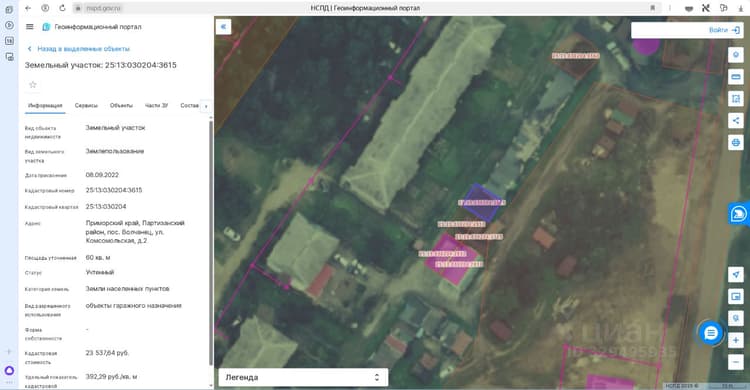Select cadastral quarter 25:13:030204 value
The height and width of the screenshot is (390, 750).
click(x=106, y=207)
